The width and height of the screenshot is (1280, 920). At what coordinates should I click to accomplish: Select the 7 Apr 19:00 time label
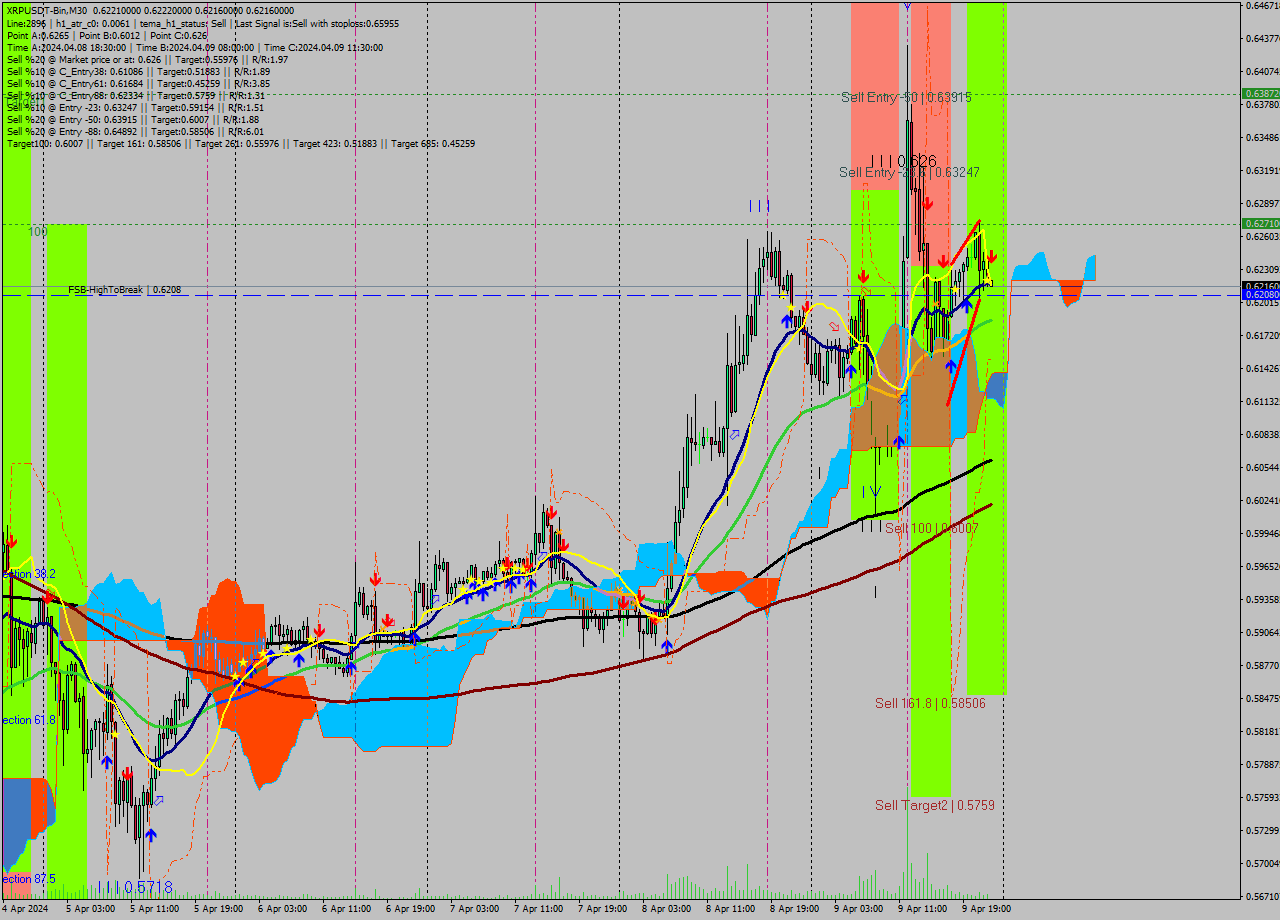[x=602, y=909]
